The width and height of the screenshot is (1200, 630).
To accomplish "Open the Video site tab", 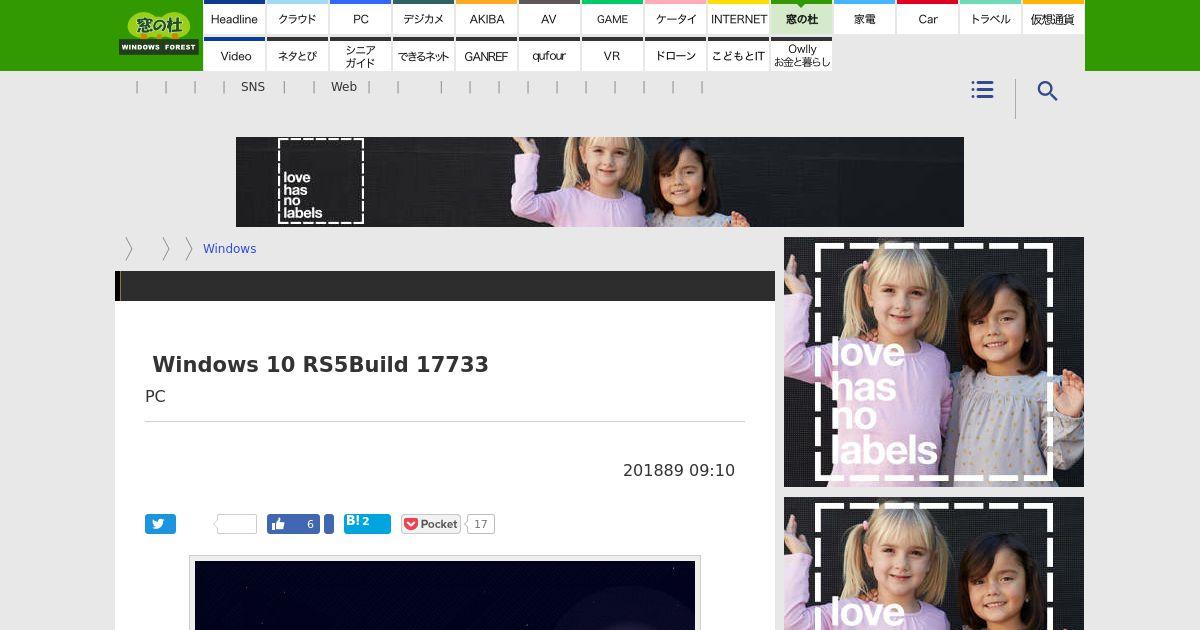I will pos(234,55).
